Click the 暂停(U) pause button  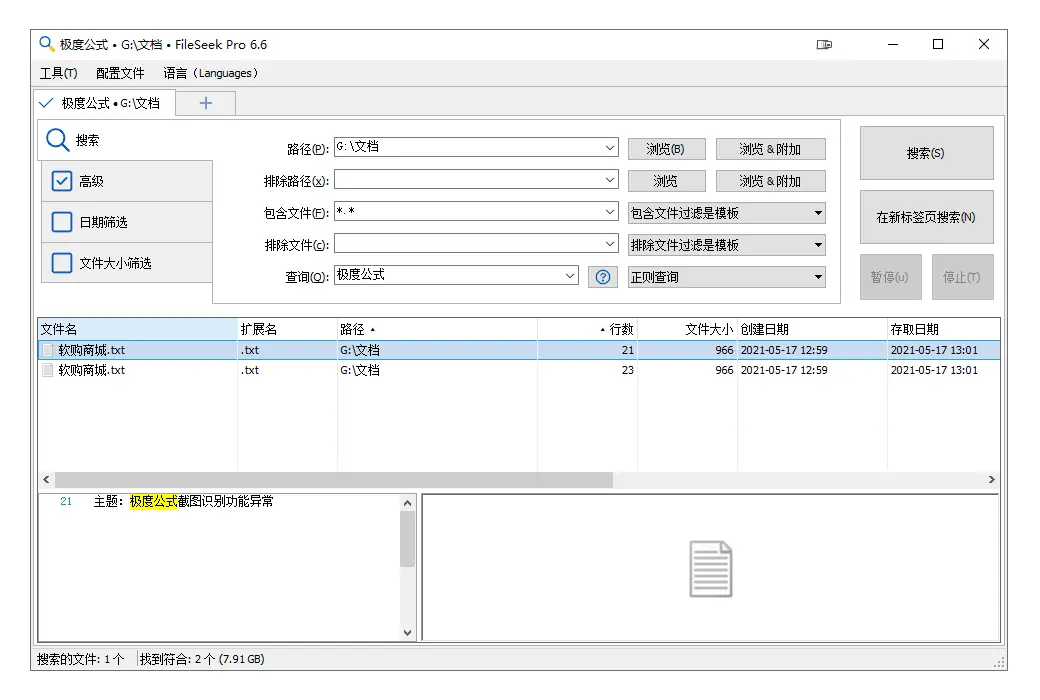890,277
